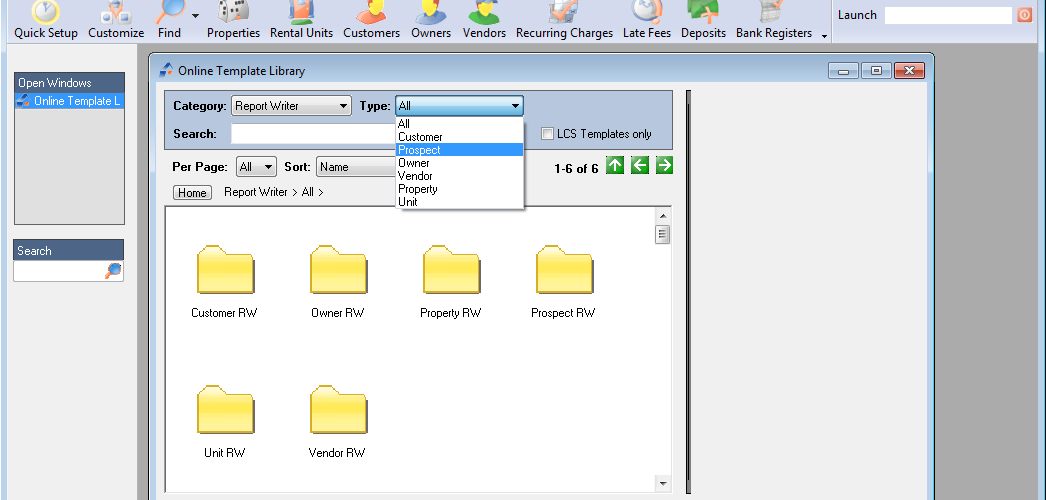Collapse the Type dropdown showing All

(459, 106)
